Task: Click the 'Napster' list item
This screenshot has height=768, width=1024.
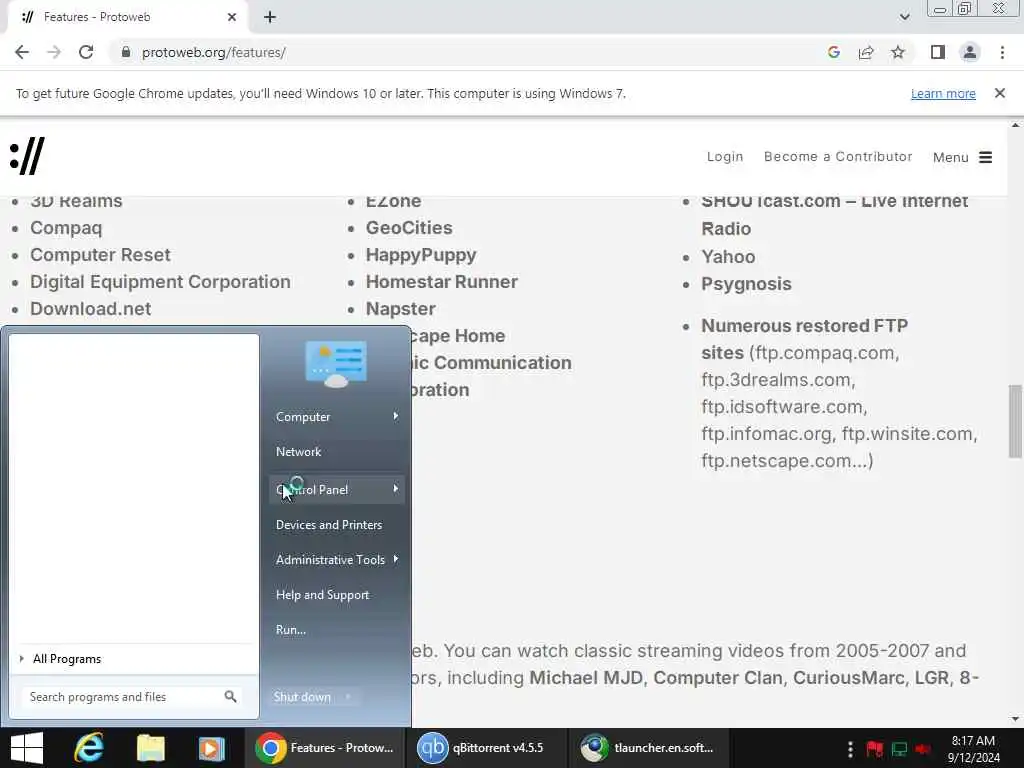Action: 400,309
